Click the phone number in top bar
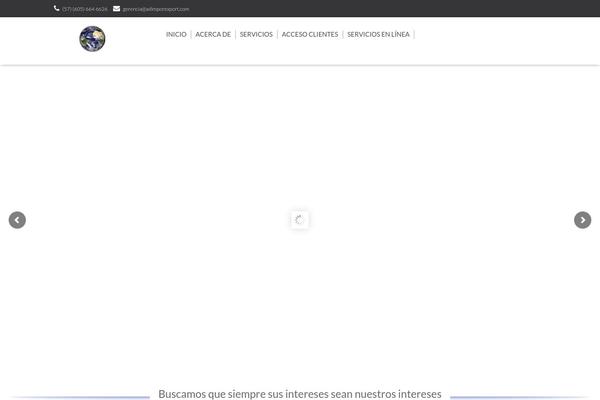The width and height of the screenshot is (600, 400). coord(85,9)
